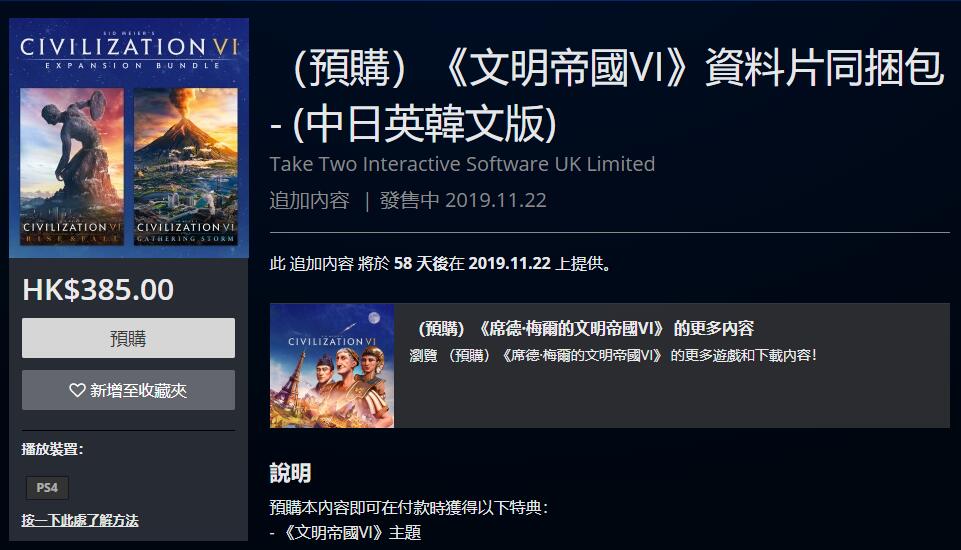Click the 播放裝置 label

pyautogui.click(x=52, y=449)
